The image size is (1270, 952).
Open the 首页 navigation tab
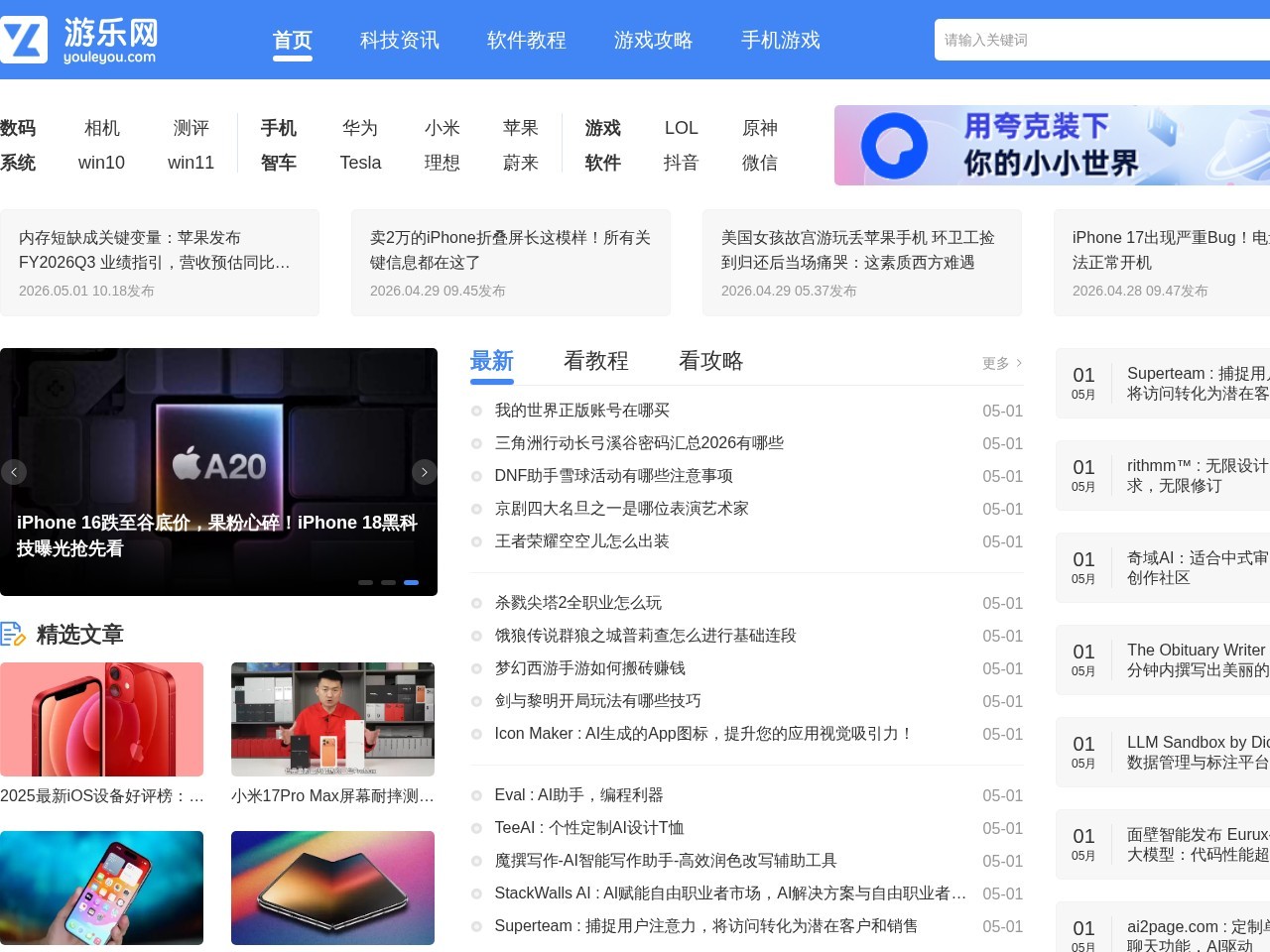click(293, 41)
